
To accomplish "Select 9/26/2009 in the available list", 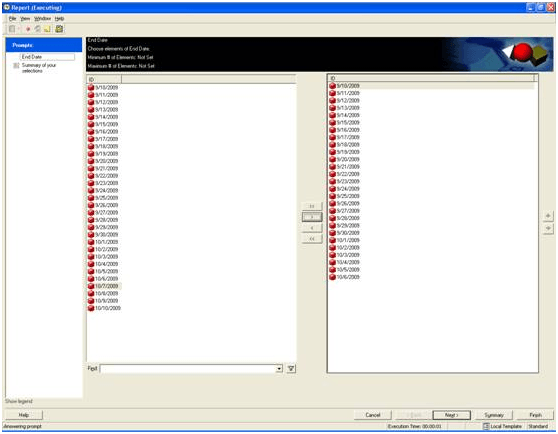I will (106, 205).
